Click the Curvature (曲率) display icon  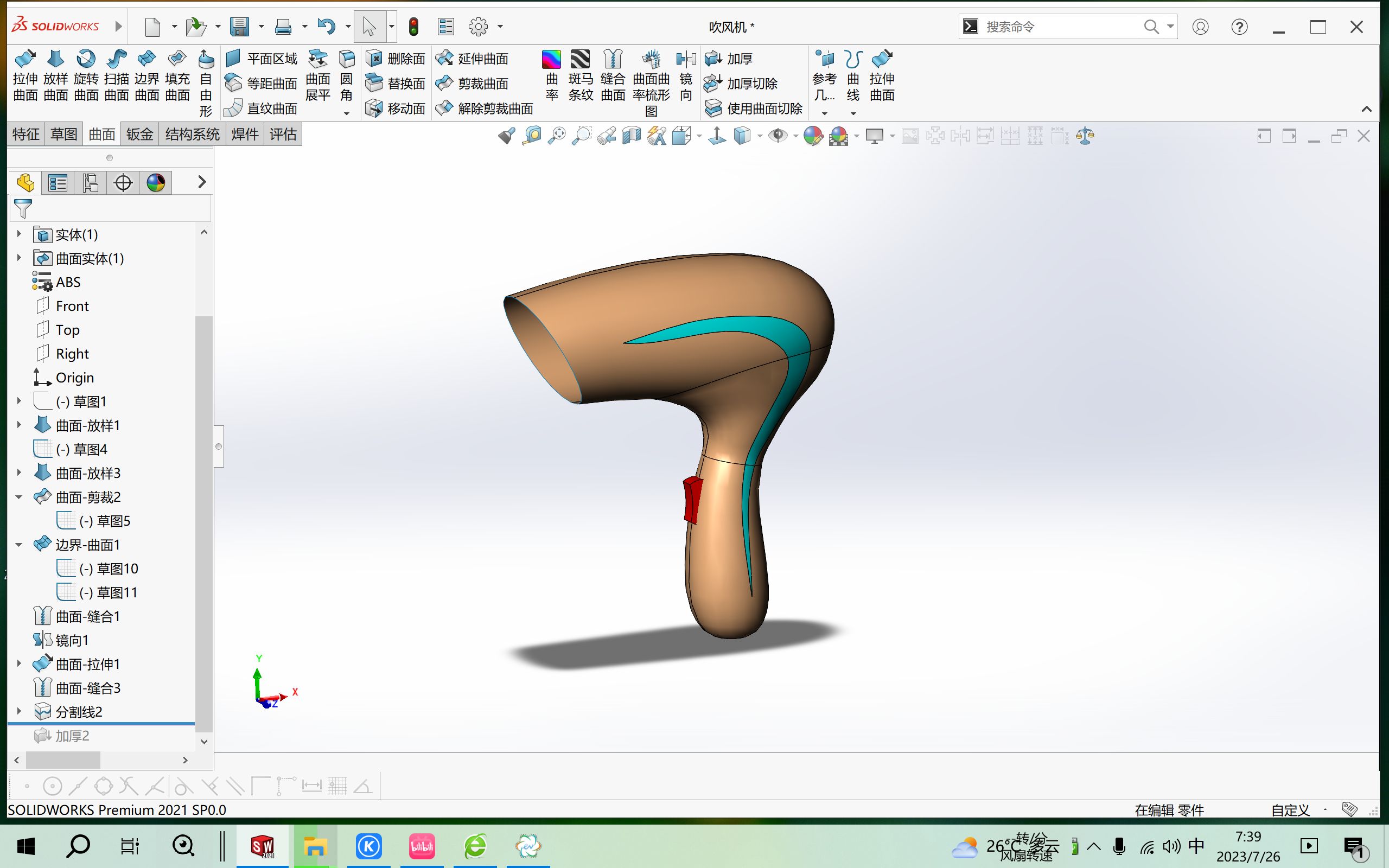click(x=551, y=76)
